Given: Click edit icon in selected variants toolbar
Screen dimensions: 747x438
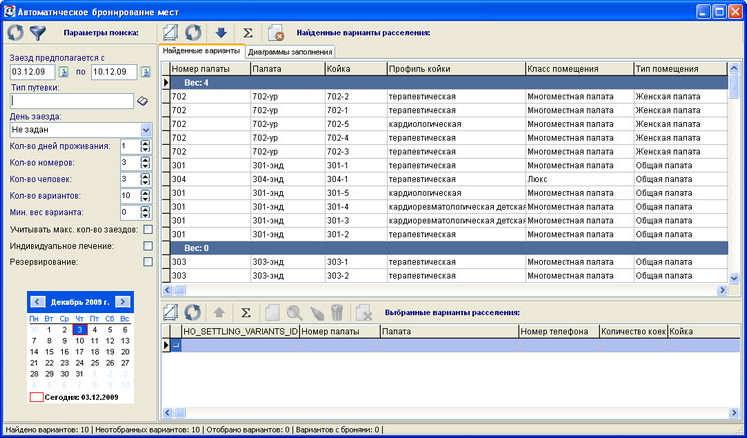Looking at the screenshot, I should tap(171, 313).
